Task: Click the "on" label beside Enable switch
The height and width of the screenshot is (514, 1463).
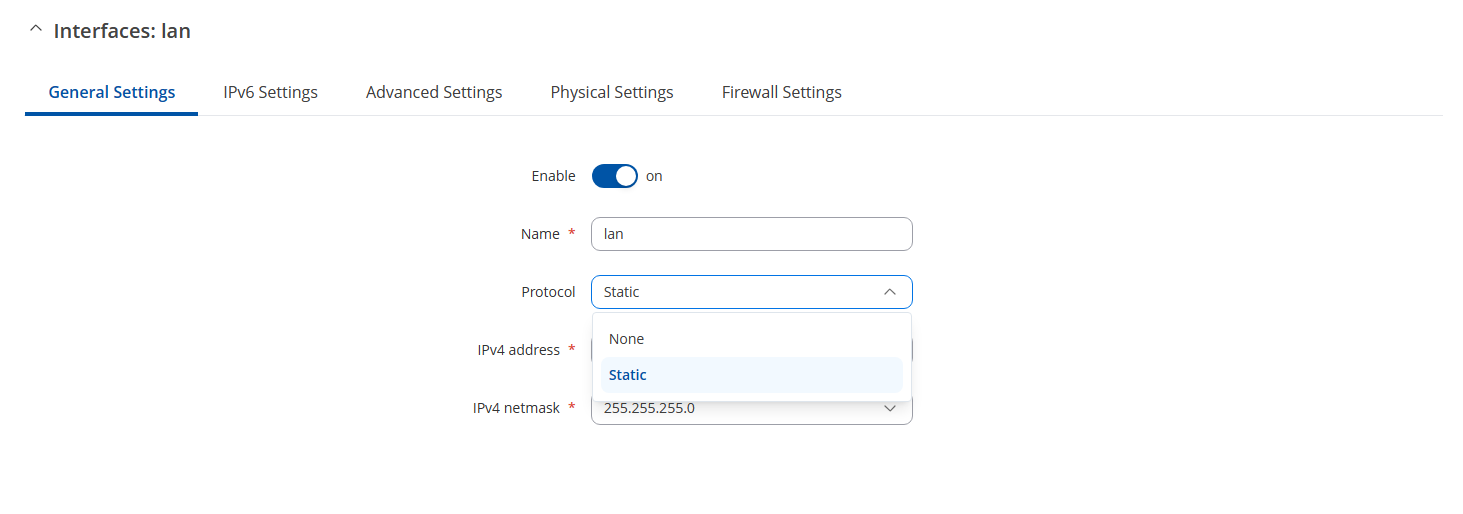Action: pos(654,176)
